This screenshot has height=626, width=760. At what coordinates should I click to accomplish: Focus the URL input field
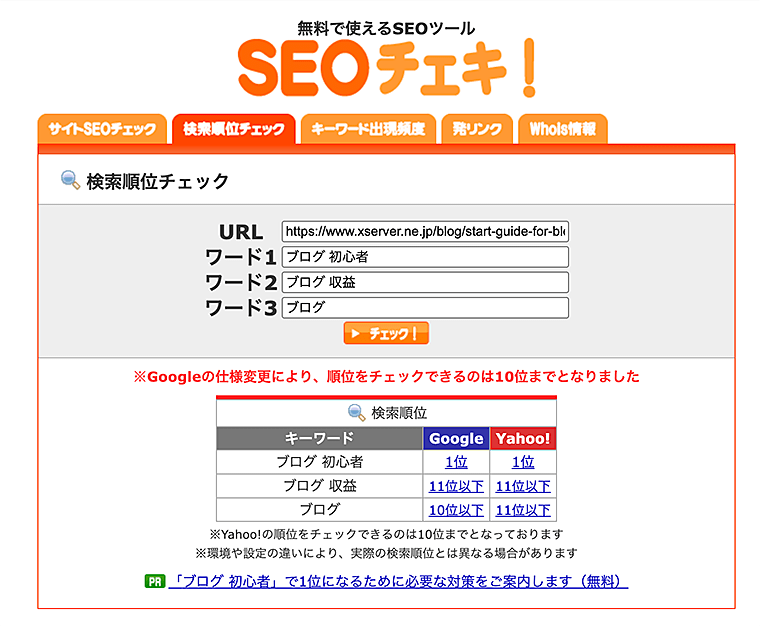pyautogui.click(x=425, y=231)
